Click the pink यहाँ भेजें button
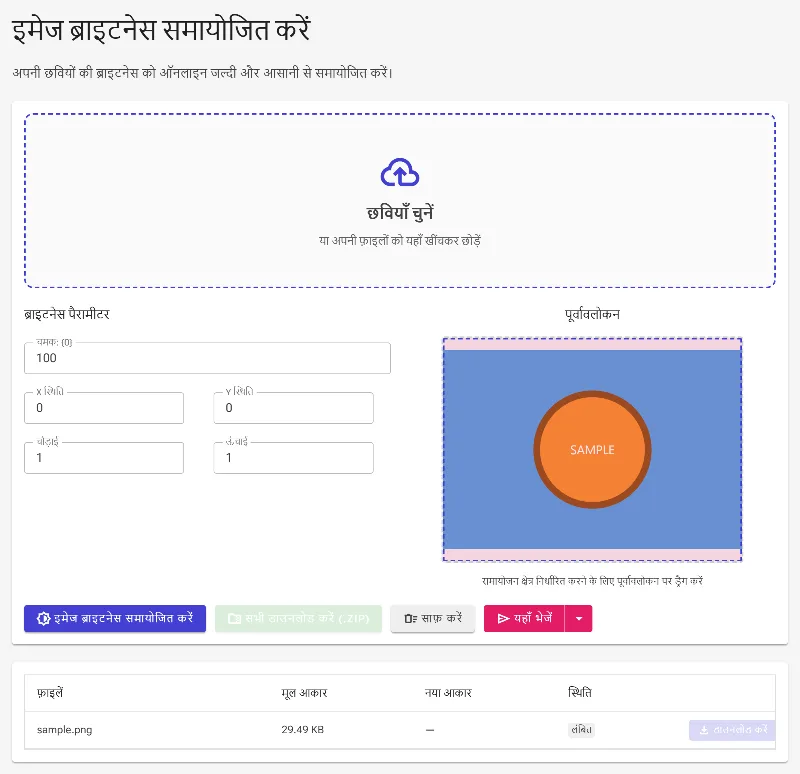 point(524,618)
